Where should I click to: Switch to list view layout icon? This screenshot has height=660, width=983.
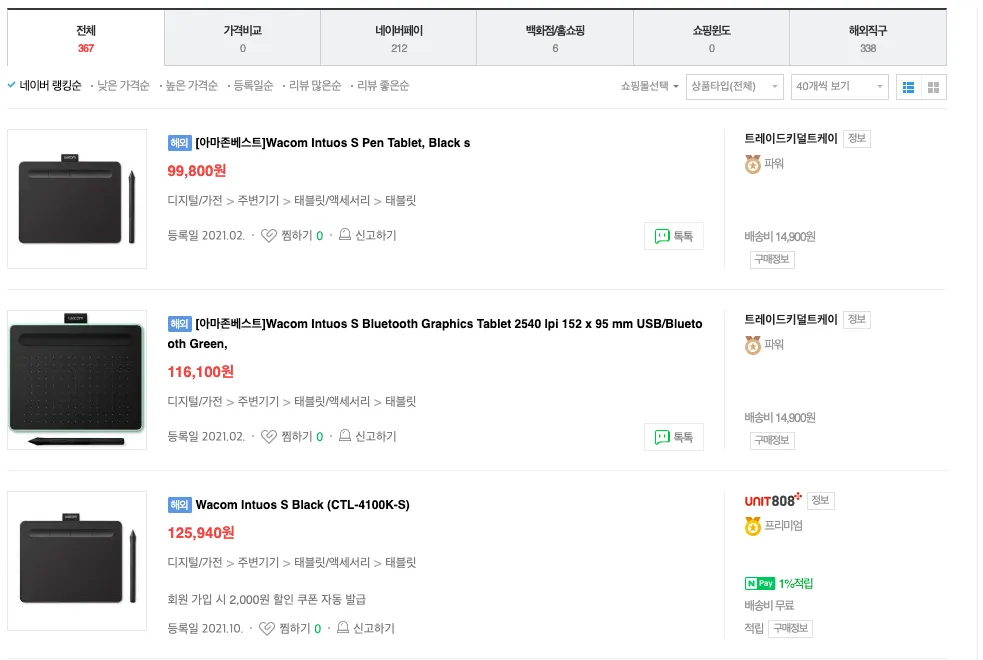tap(909, 87)
